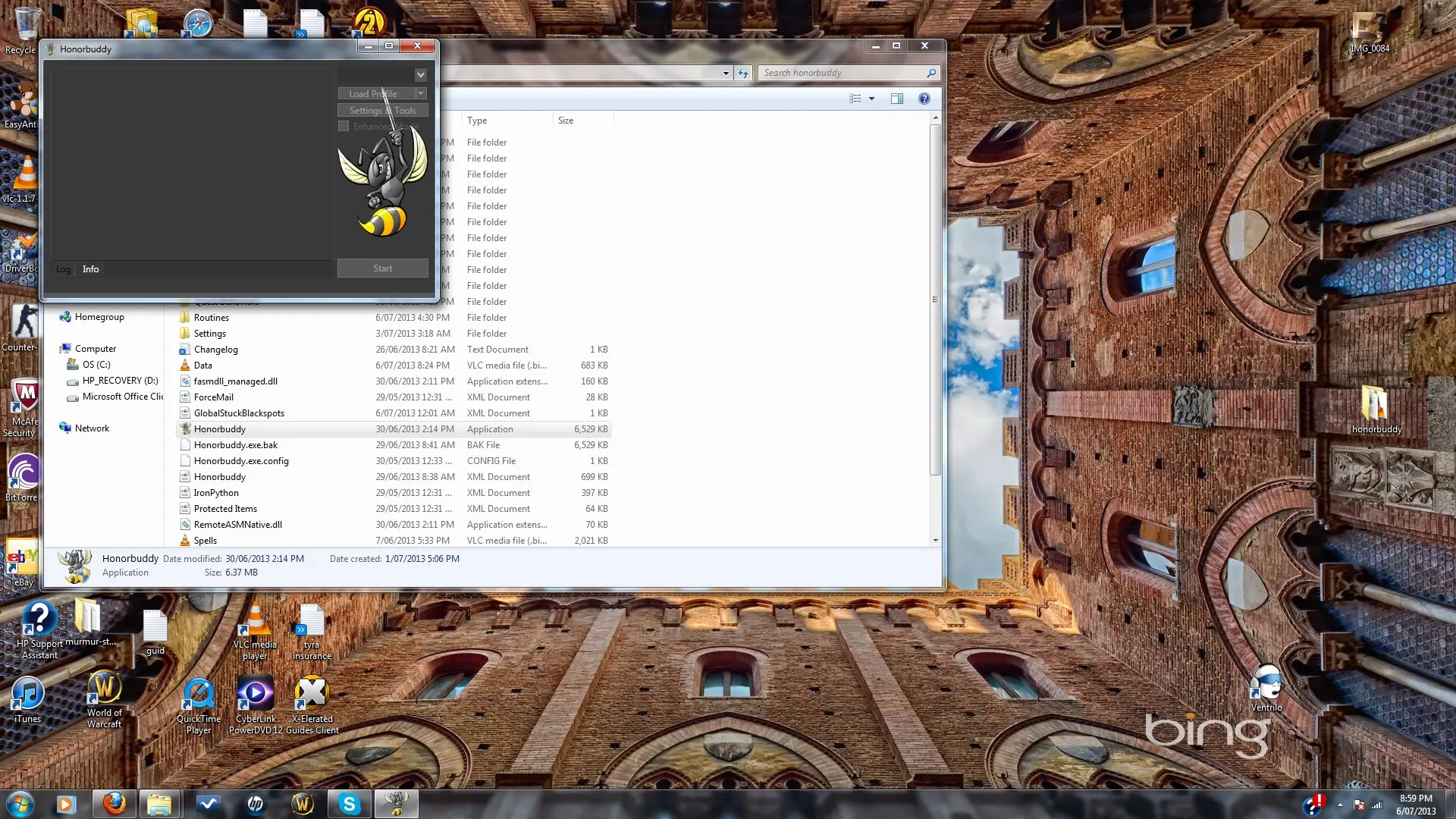Select the Changelog text document

393,350
